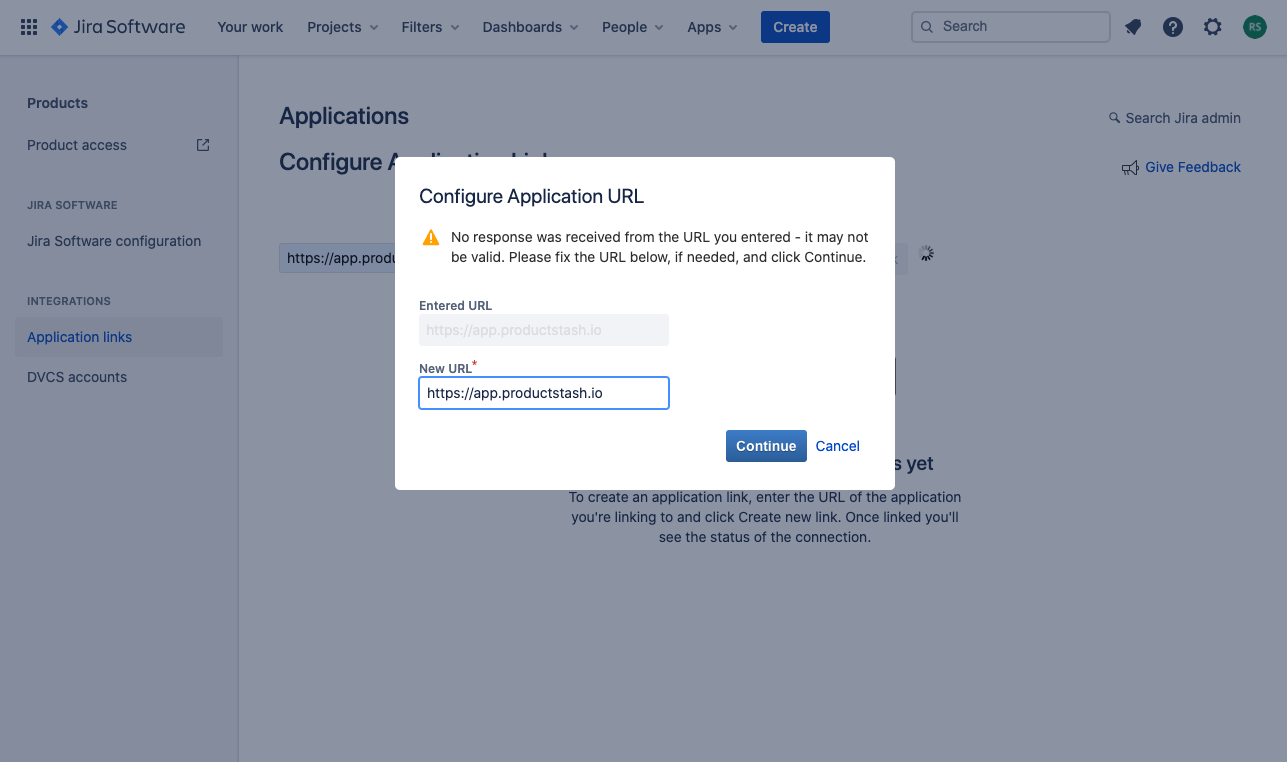Select Application links in sidebar
Viewport: 1287px width, 762px height.
click(x=119, y=337)
